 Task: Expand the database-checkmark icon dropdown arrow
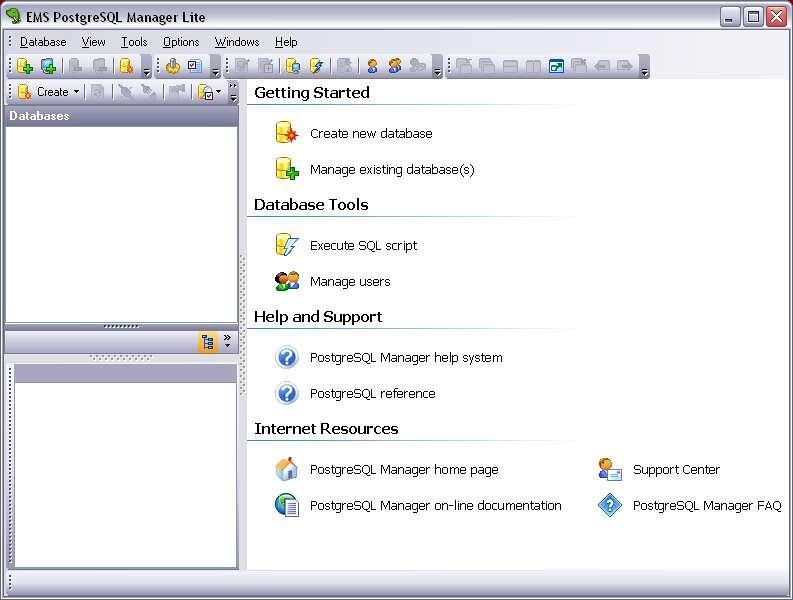[x=218, y=92]
